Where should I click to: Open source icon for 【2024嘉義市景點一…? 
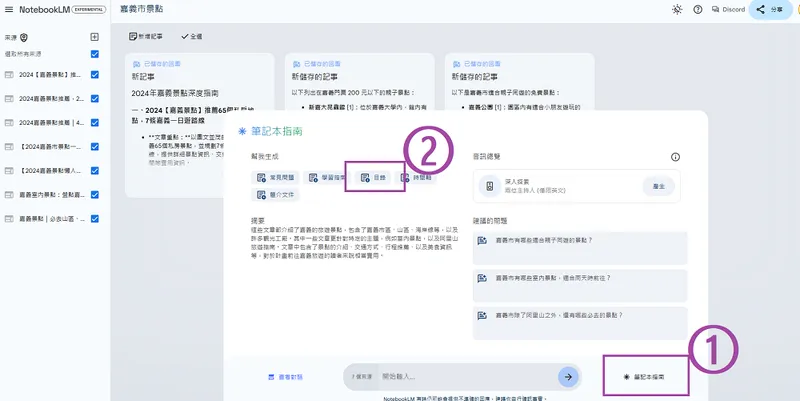9,146
